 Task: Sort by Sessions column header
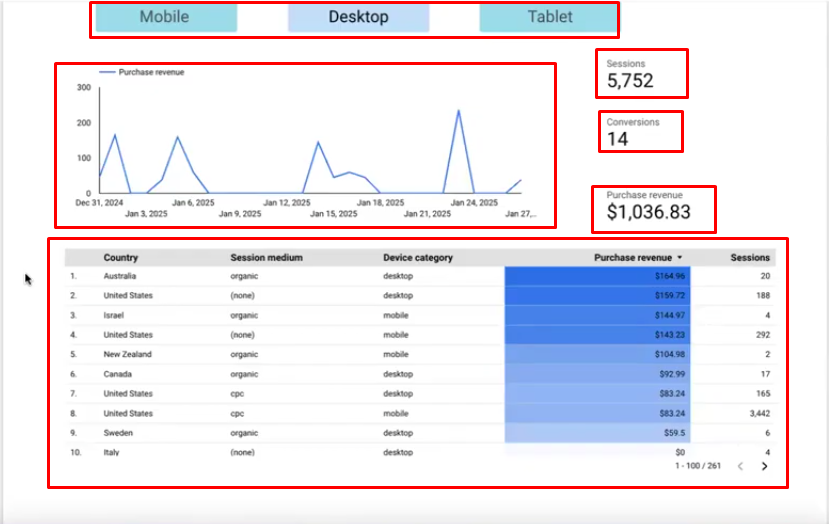[750, 258]
